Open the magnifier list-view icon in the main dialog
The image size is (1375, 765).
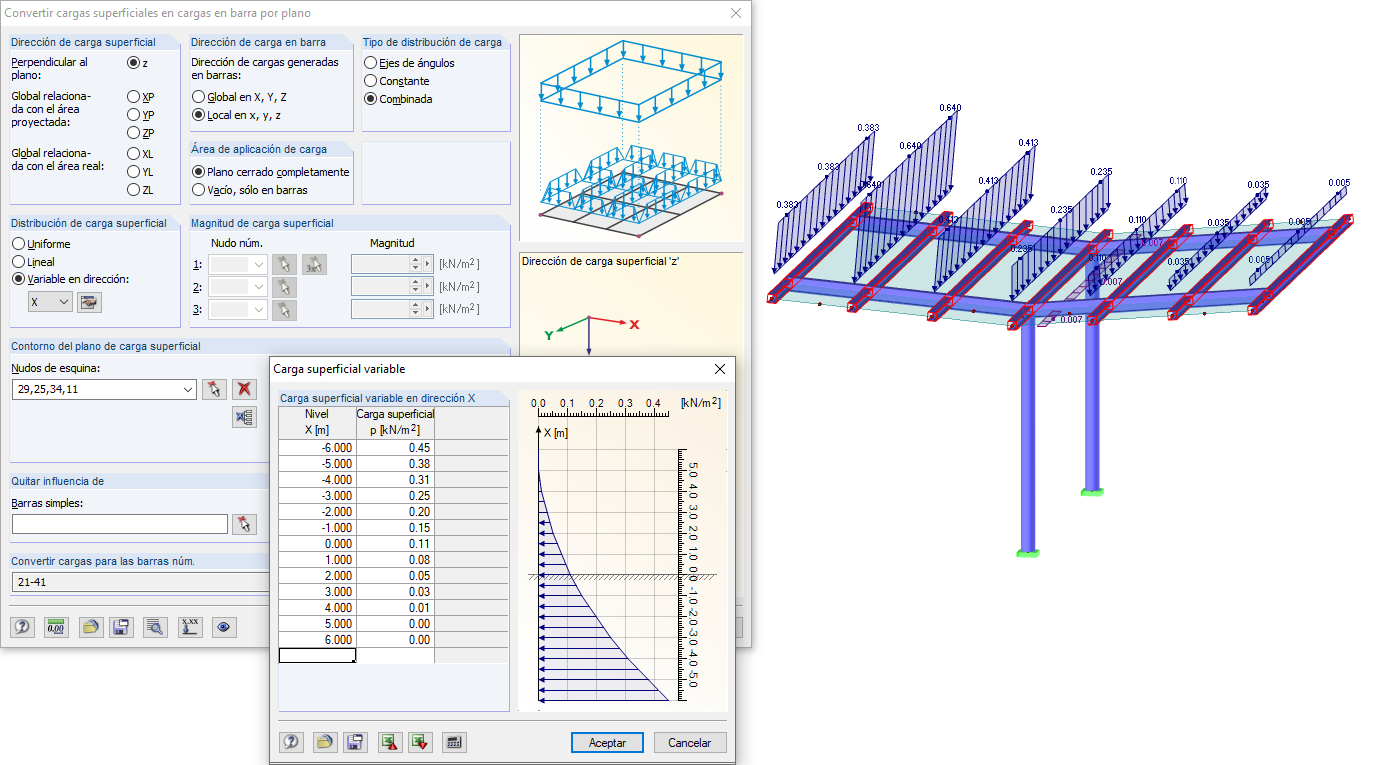pos(154,627)
